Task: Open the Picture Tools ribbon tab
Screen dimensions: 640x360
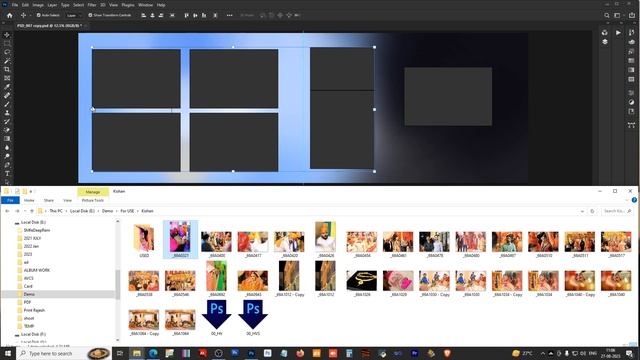Action: click(x=93, y=200)
